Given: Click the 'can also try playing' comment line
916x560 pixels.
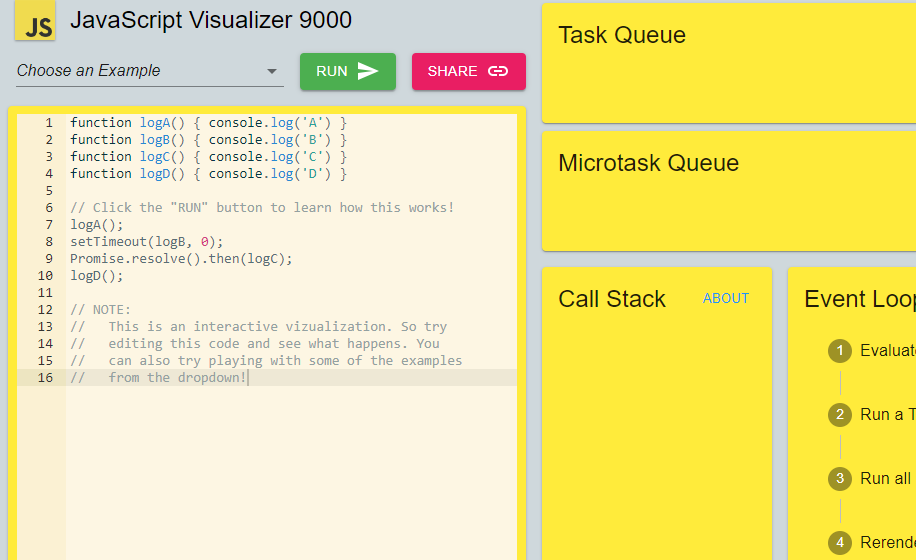Looking at the screenshot, I should (x=266, y=360).
